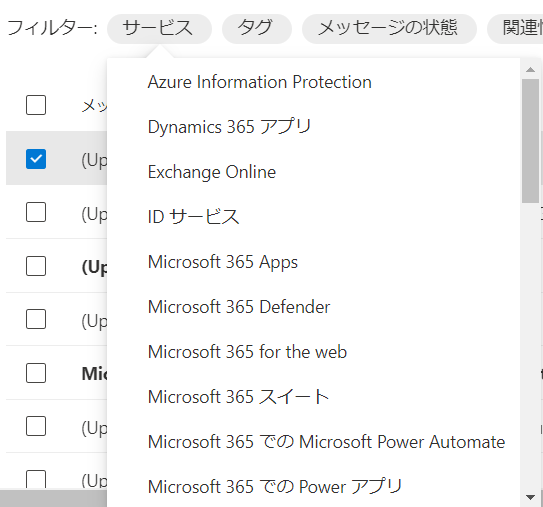Open the タグ filter dropdown
The height and width of the screenshot is (507, 543).
tap(257, 28)
